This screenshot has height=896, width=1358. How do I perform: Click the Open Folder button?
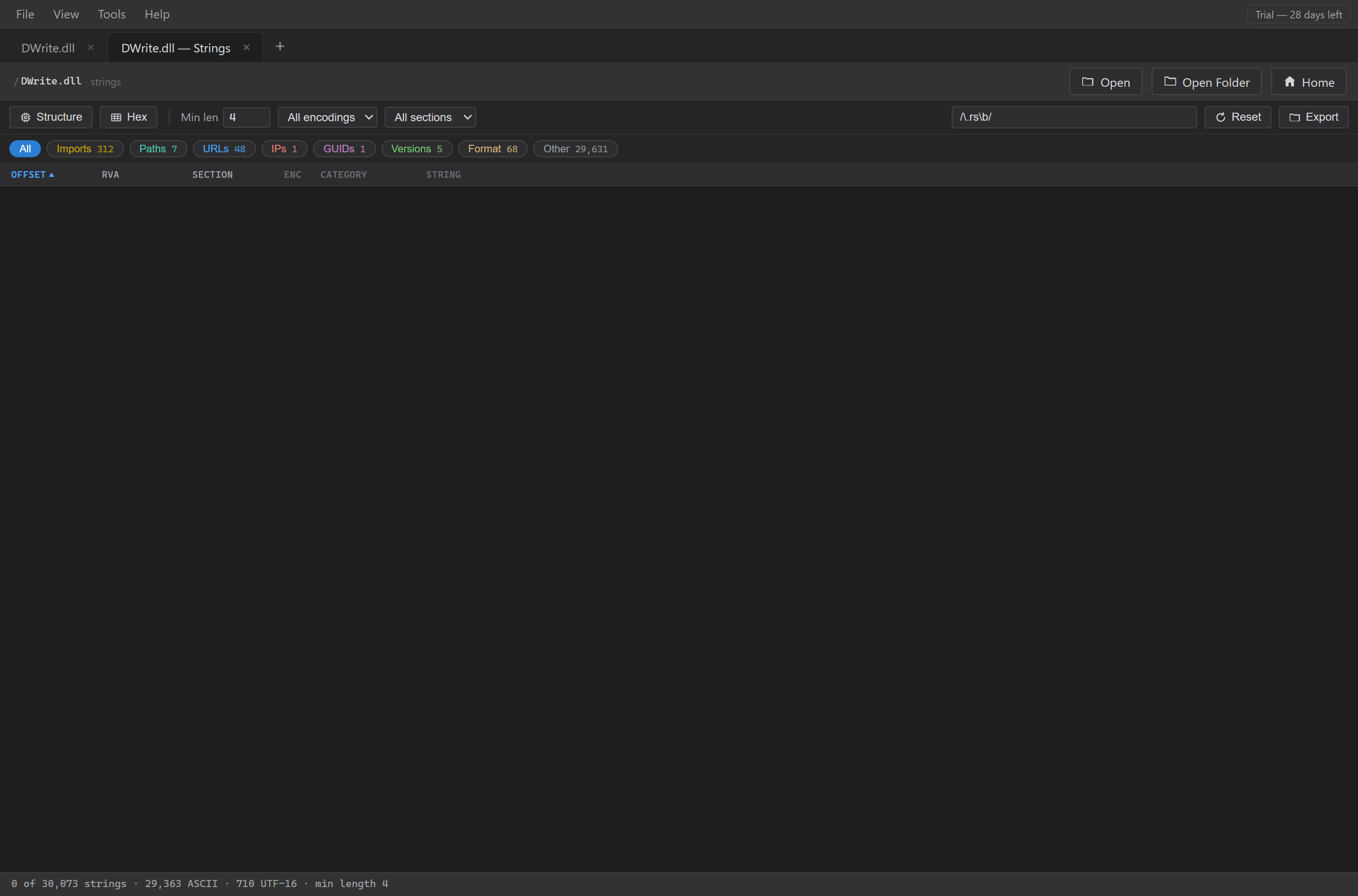click(x=1206, y=82)
